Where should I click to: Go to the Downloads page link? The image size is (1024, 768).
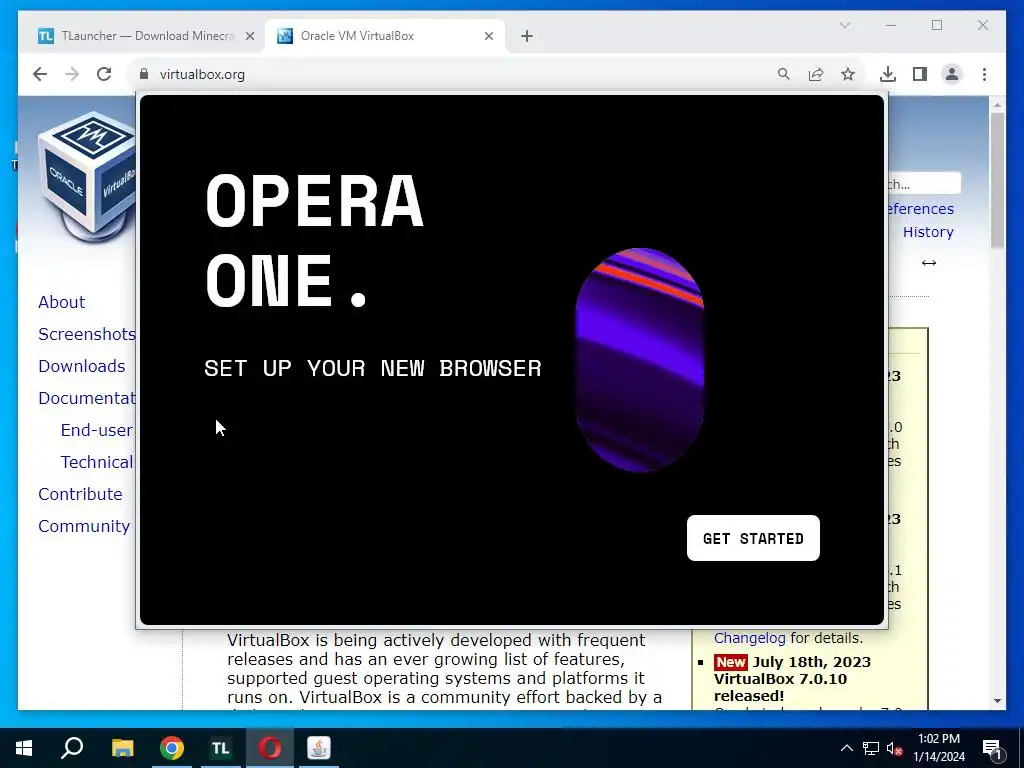pyautogui.click(x=82, y=366)
